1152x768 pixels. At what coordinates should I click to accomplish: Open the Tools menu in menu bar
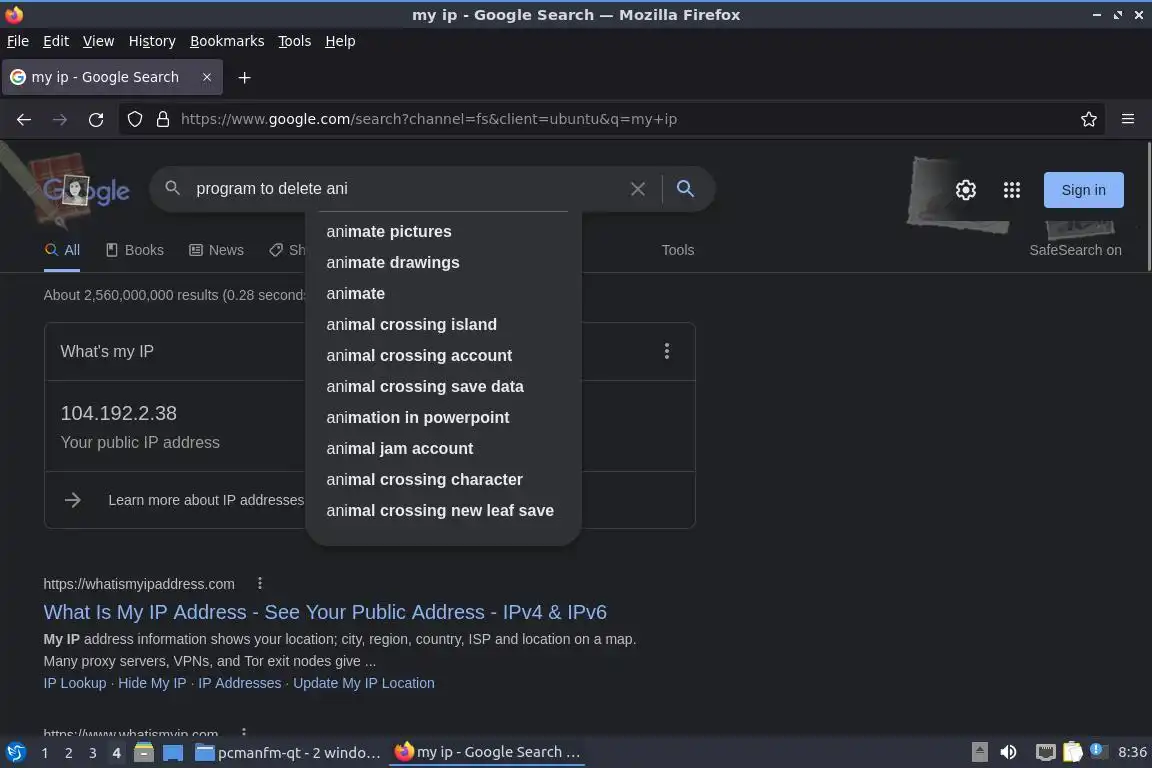(295, 41)
